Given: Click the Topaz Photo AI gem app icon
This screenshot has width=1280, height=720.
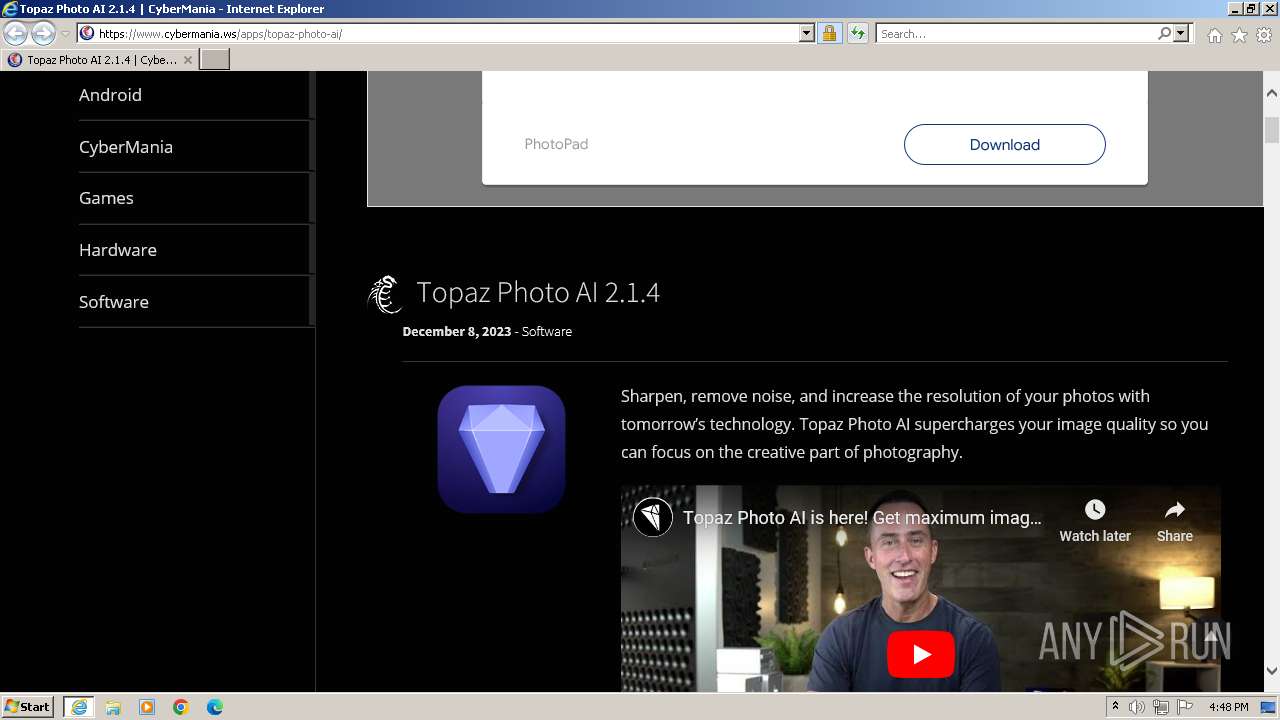Looking at the screenshot, I should tap(501, 449).
